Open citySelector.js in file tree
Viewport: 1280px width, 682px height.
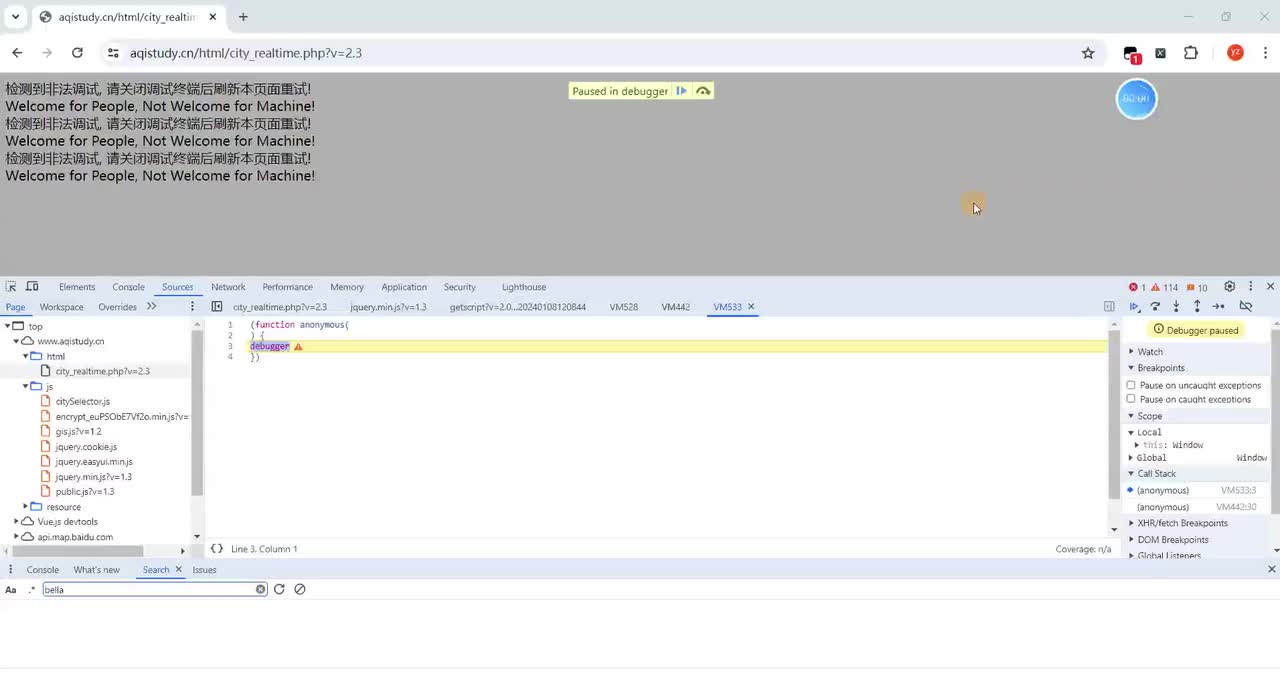82,401
